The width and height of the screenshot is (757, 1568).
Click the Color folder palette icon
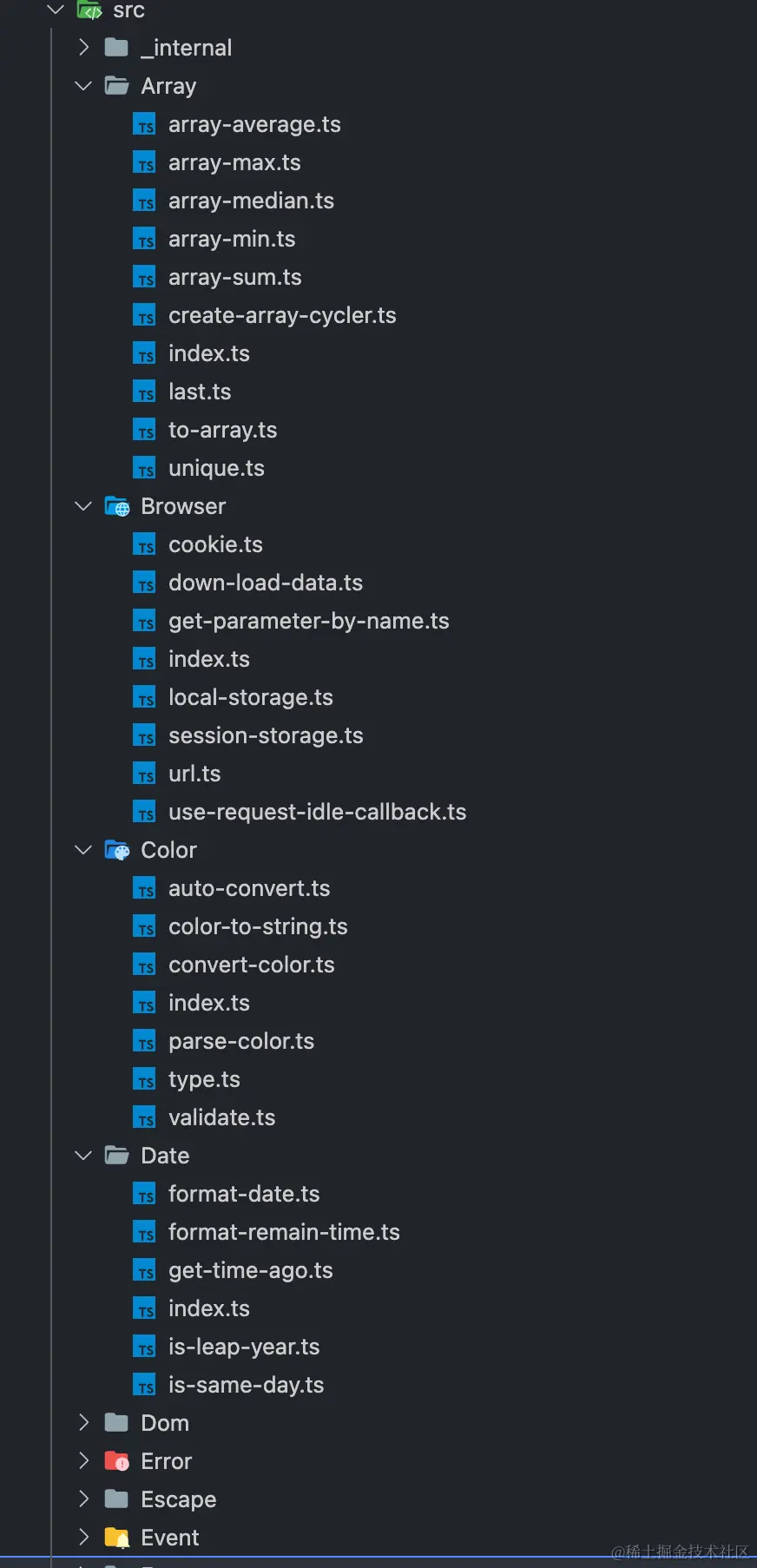116,850
